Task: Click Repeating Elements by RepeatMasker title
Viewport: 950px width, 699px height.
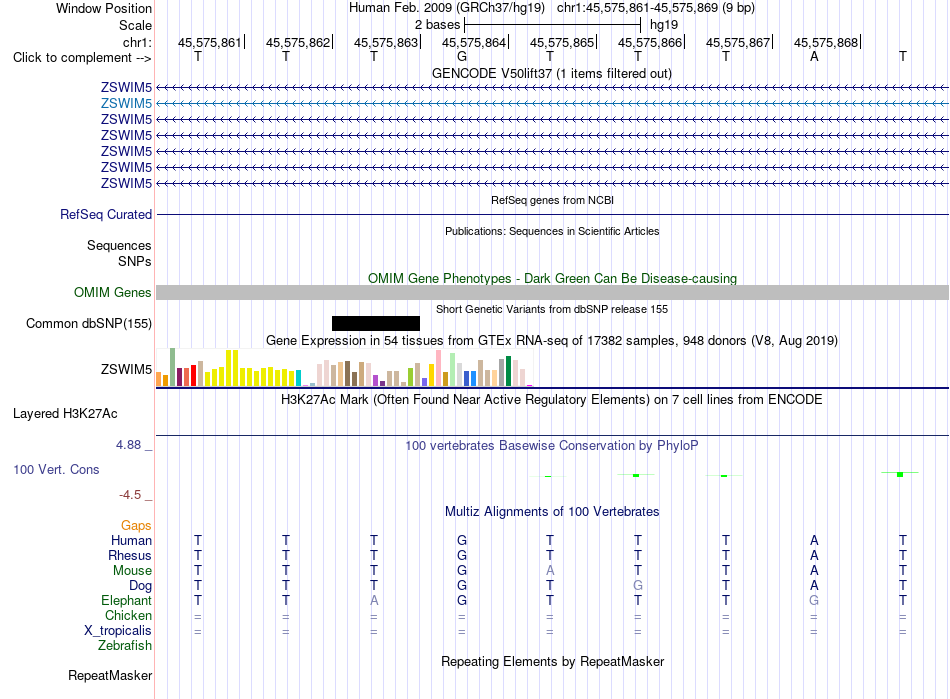Action: coord(552,661)
